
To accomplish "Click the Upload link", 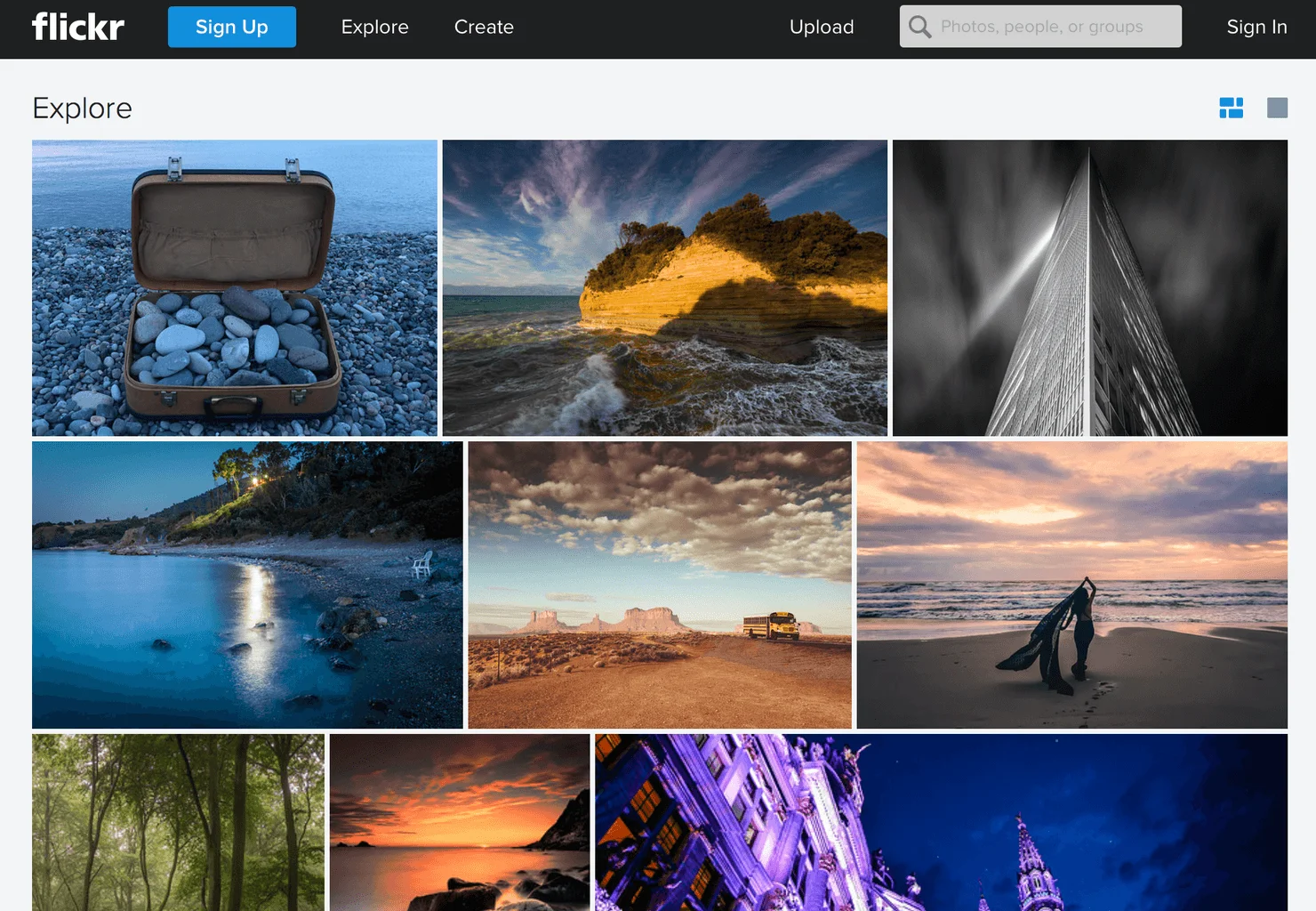I will pyautogui.click(x=821, y=27).
